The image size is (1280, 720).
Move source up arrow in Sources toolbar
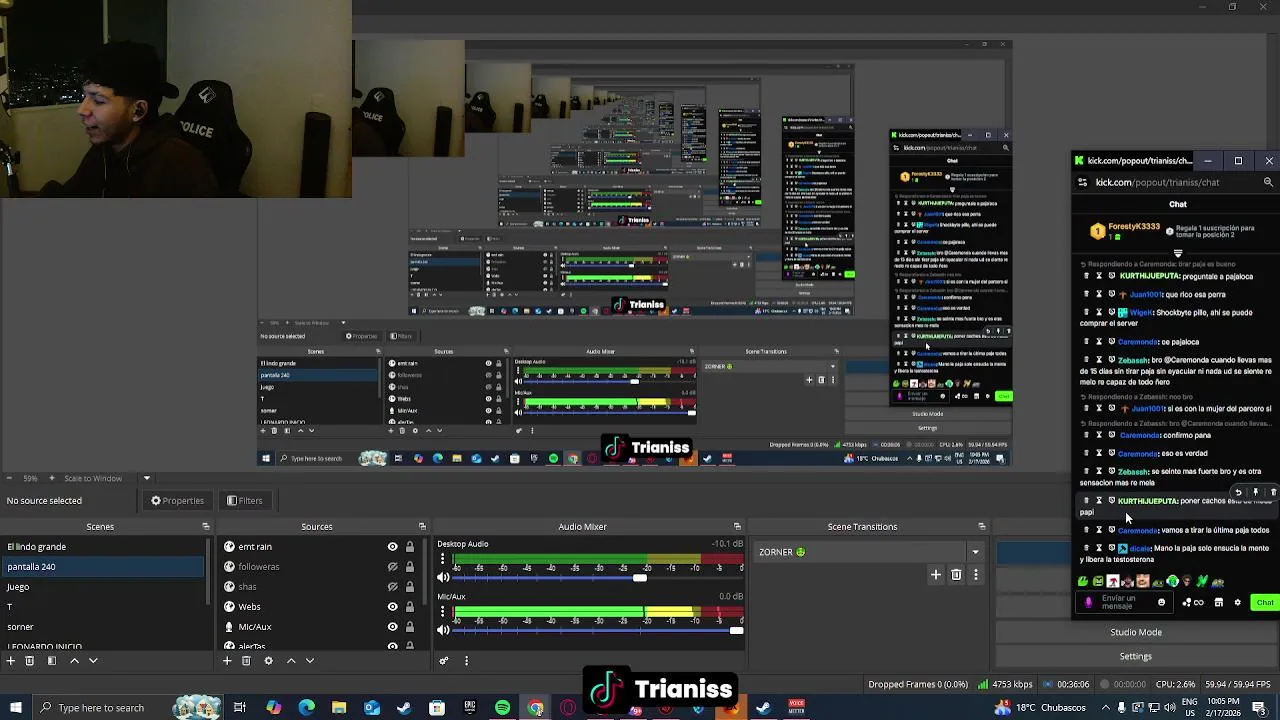click(291, 661)
